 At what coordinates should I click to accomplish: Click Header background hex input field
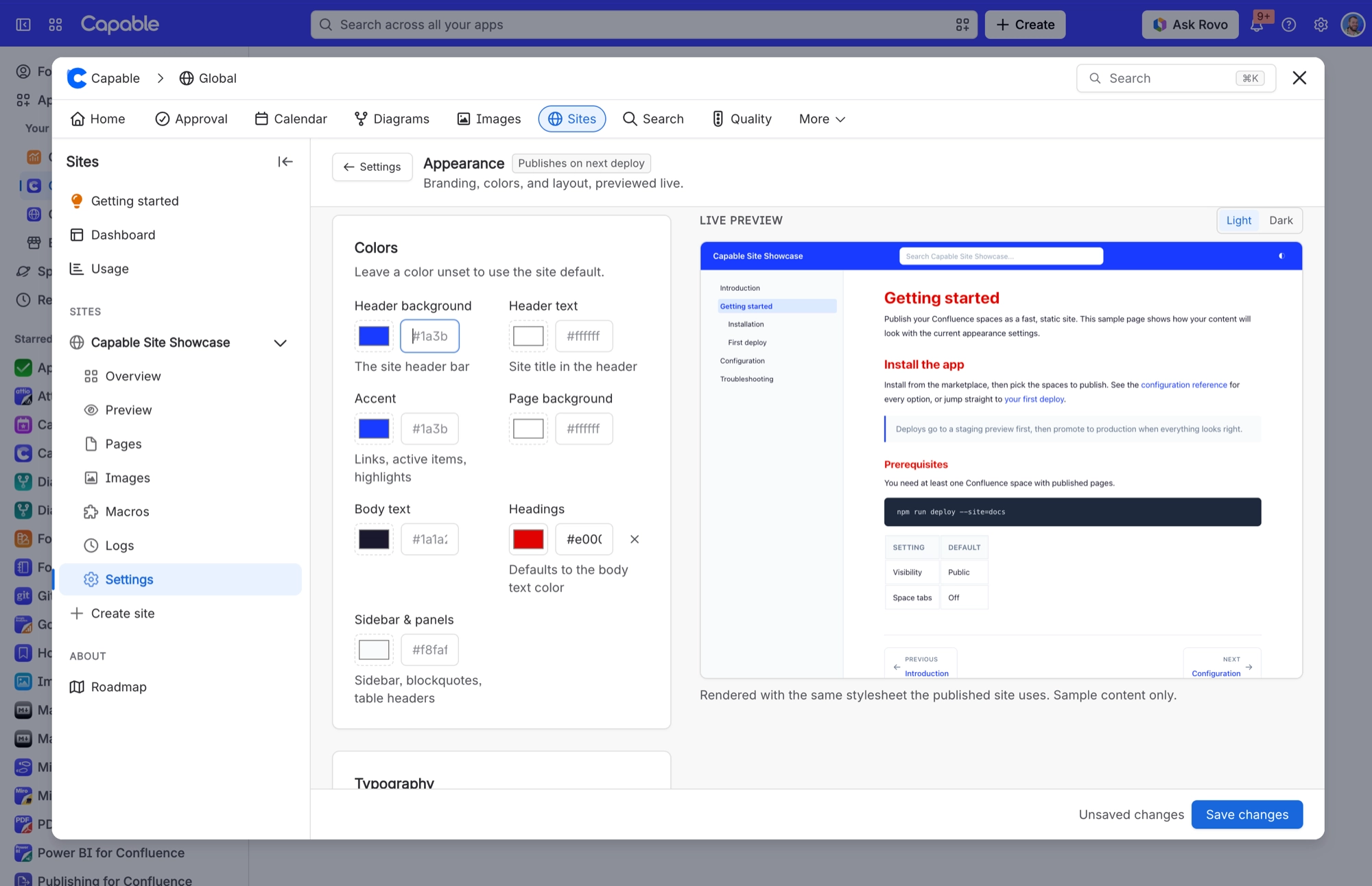coord(429,336)
